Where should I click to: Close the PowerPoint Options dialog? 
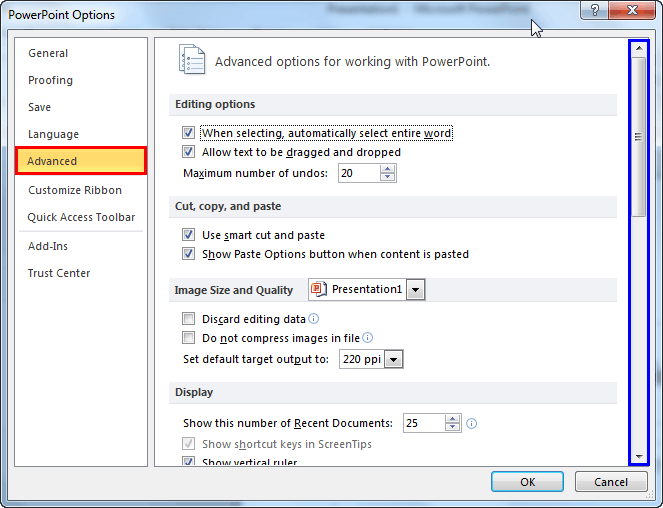pos(632,10)
